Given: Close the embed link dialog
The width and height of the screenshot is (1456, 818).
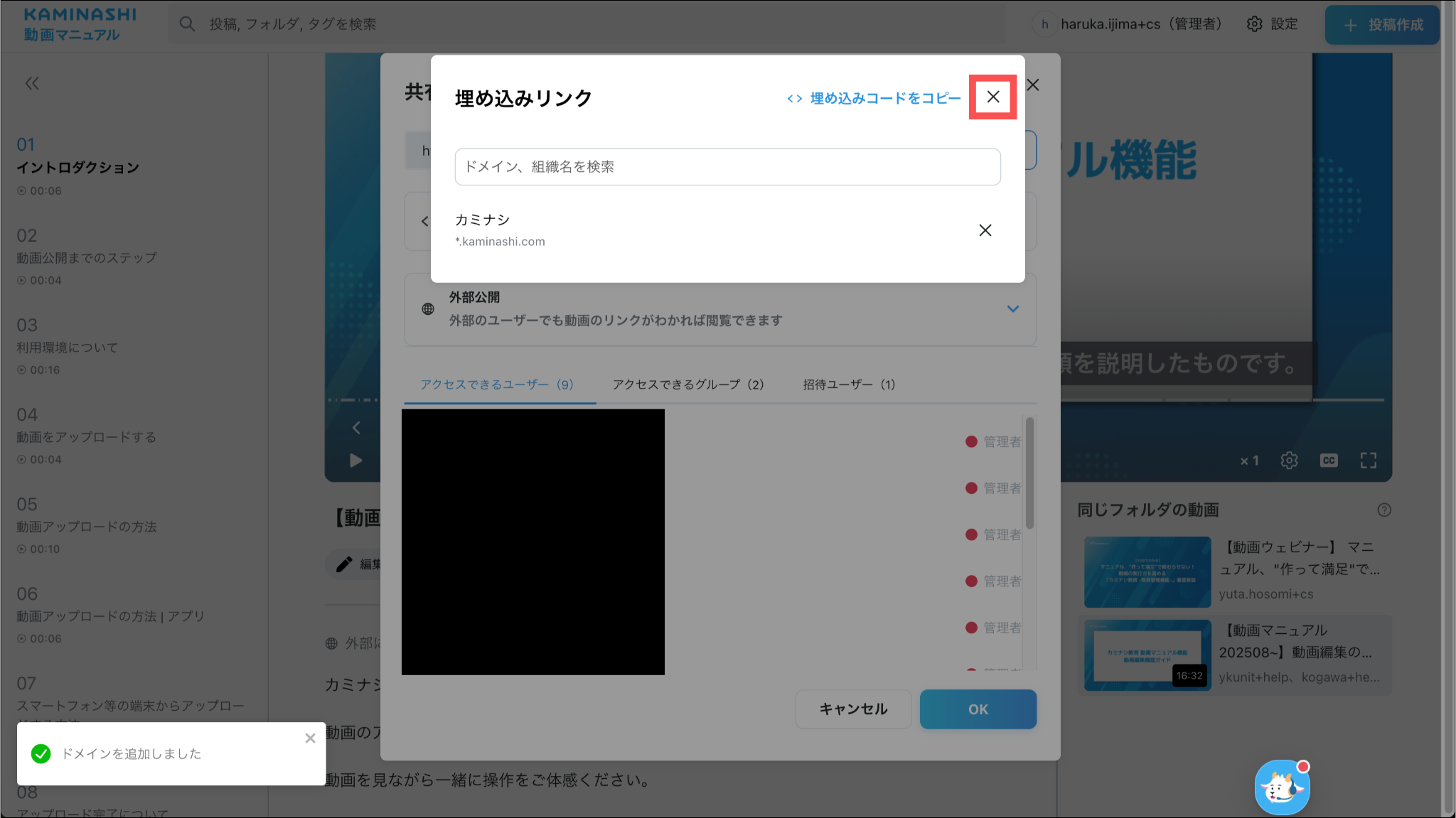Looking at the screenshot, I should tap(992, 97).
